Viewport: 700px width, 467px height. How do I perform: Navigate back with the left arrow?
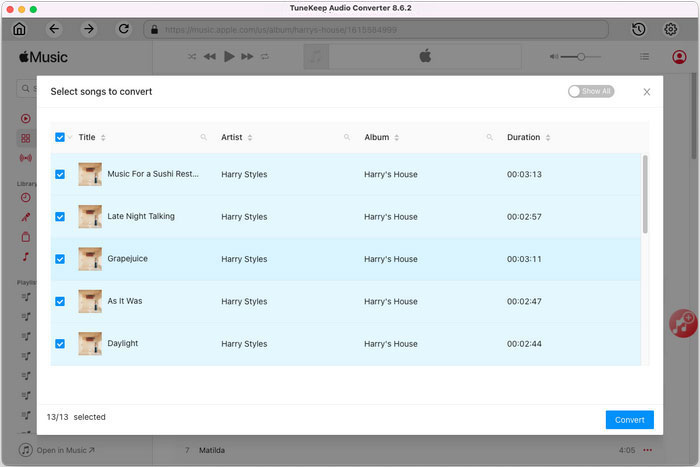(x=54, y=29)
